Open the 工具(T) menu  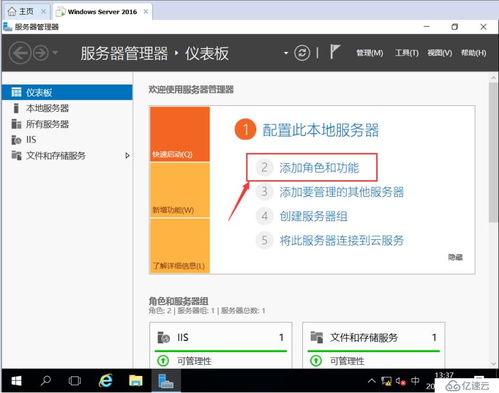[x=407, y=53]
